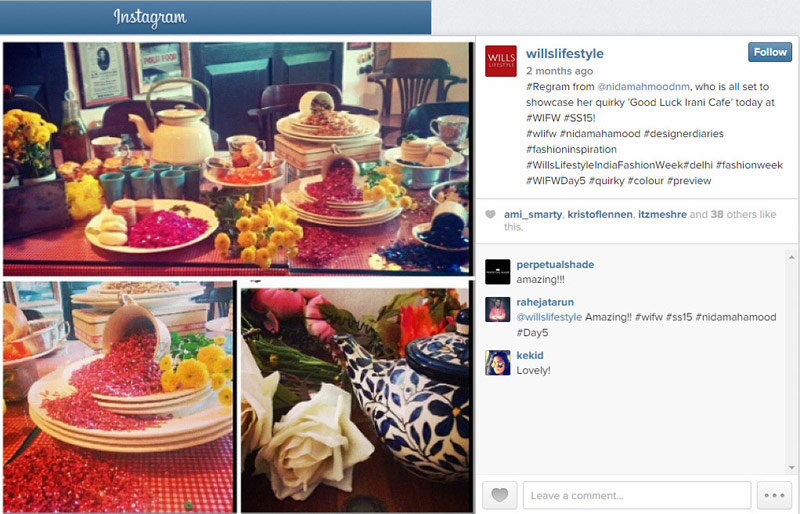Open kristoflennen's profile from likes
The image size is (800, 514).
click(600, 214)
